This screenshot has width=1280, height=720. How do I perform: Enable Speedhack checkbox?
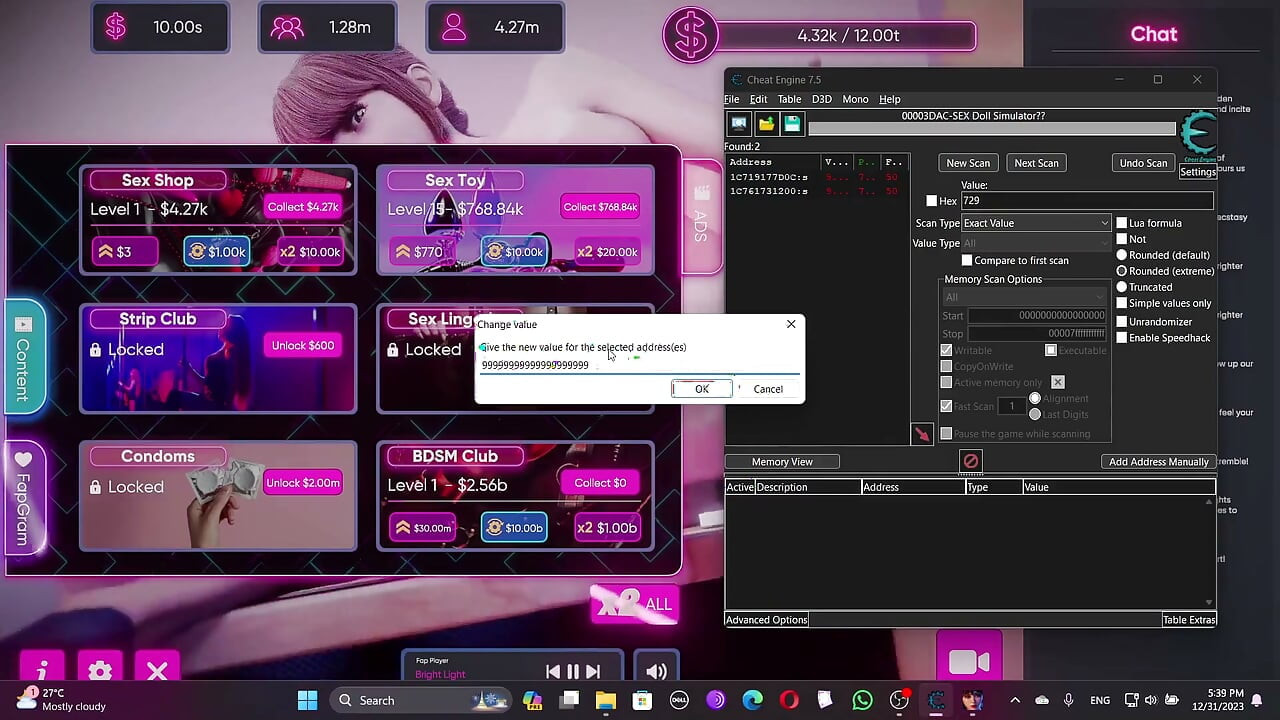pyautogui.click(x=1122, y=338)
